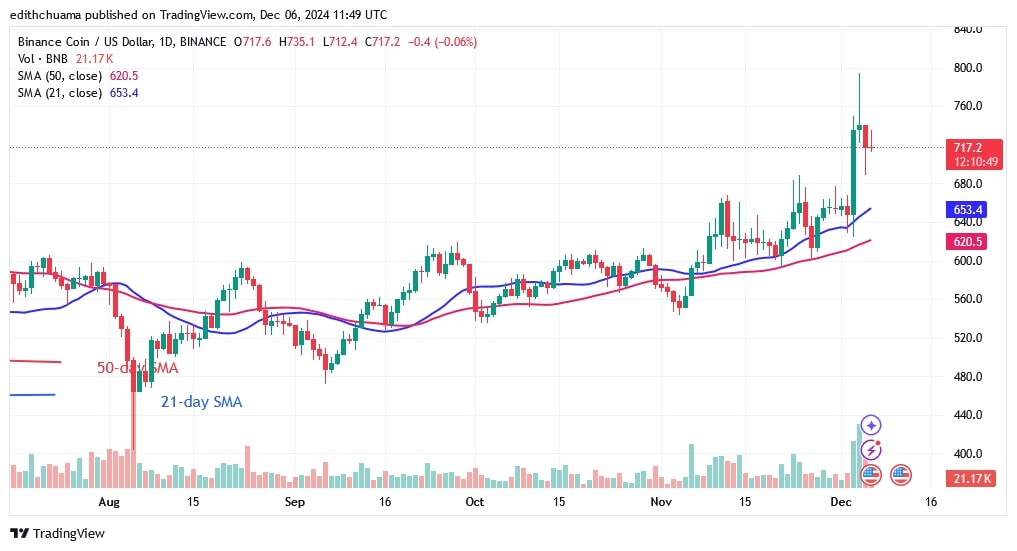Open the left US flag economic event
Viewport: 1017px width, 551px height.
click(x=870, y=475)
